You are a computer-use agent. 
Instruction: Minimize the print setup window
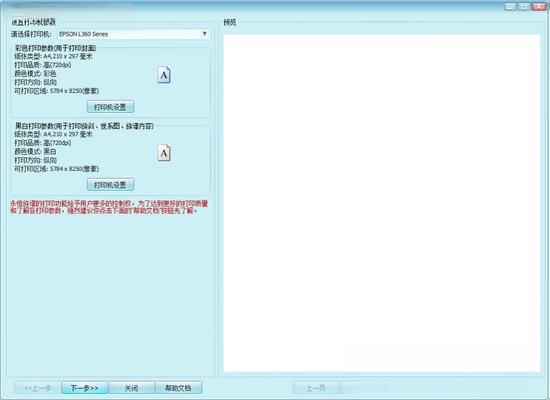point(510,6)
